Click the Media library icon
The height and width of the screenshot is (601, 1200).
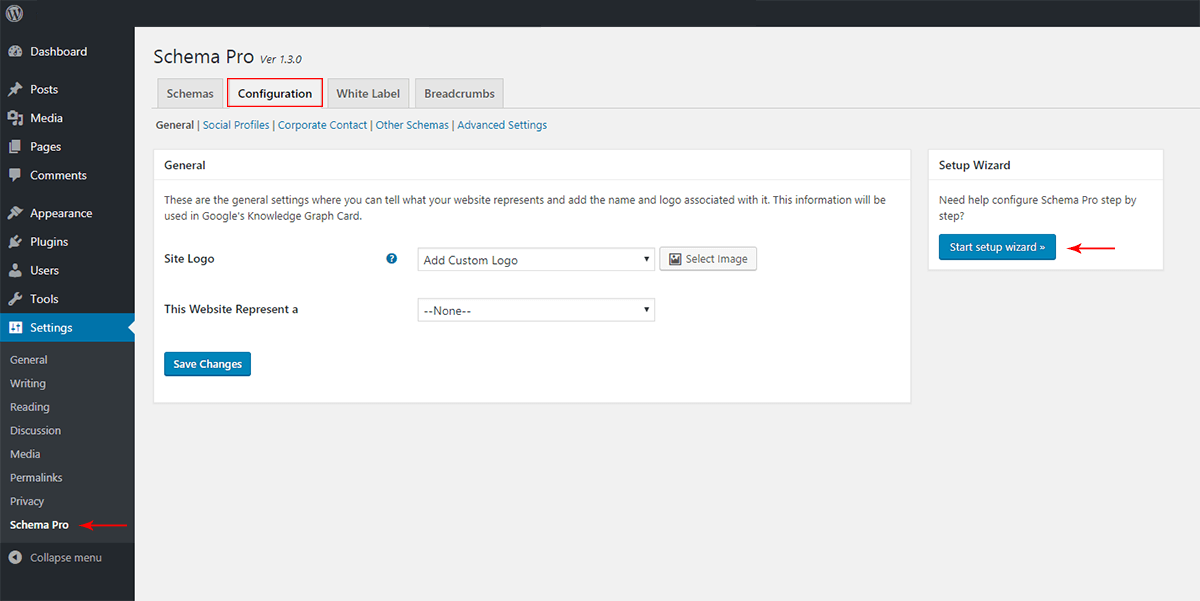(15, 118)
